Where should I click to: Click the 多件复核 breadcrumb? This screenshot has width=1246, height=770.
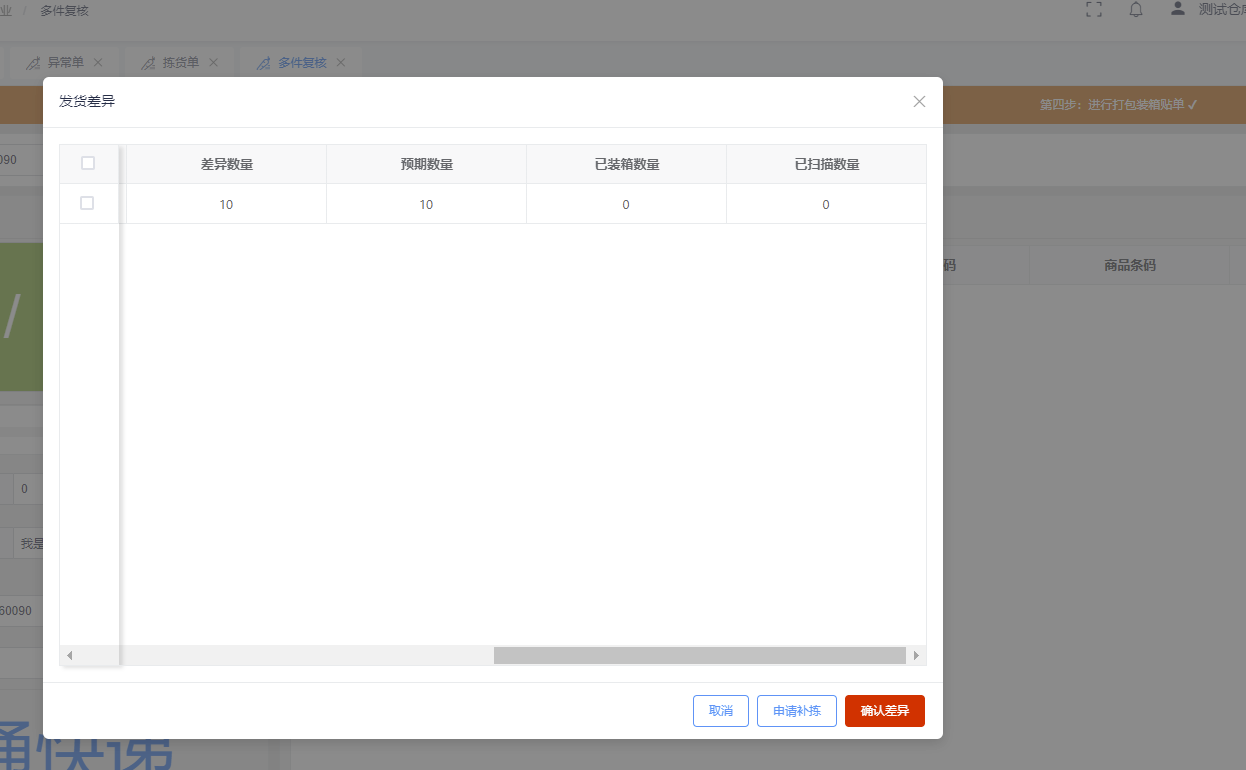tap(64, 10)
